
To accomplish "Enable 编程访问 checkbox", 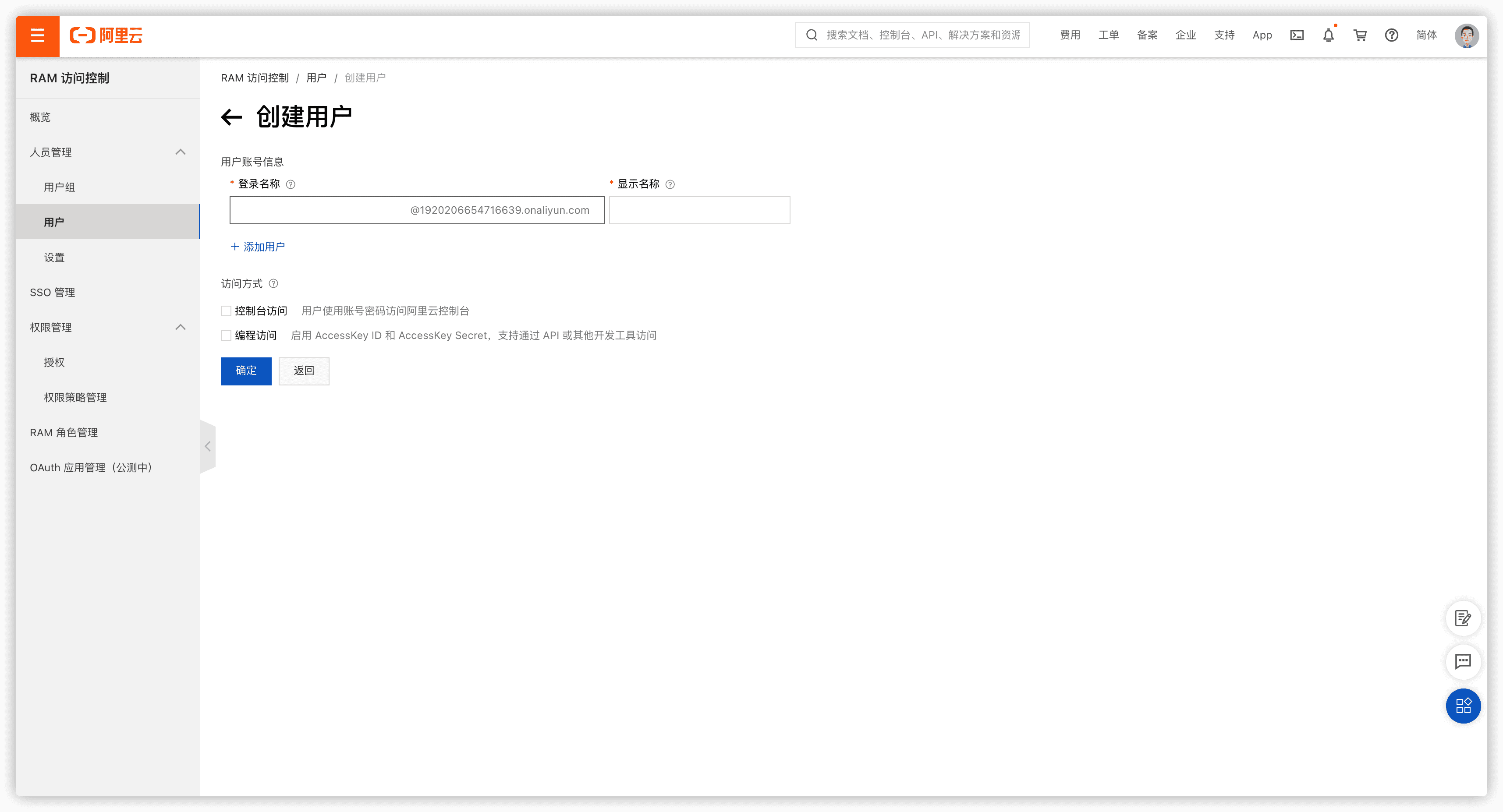I will tap(225, 335).
